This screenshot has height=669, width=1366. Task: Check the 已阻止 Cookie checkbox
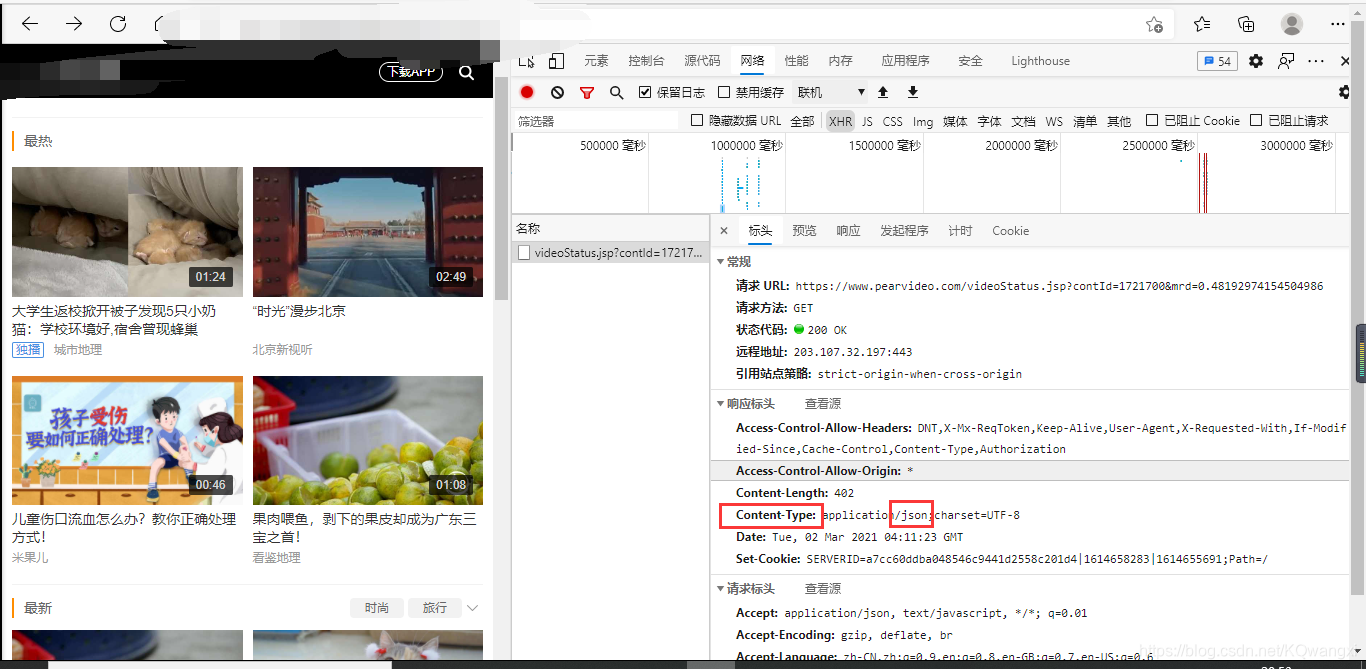click(1152, 121)
